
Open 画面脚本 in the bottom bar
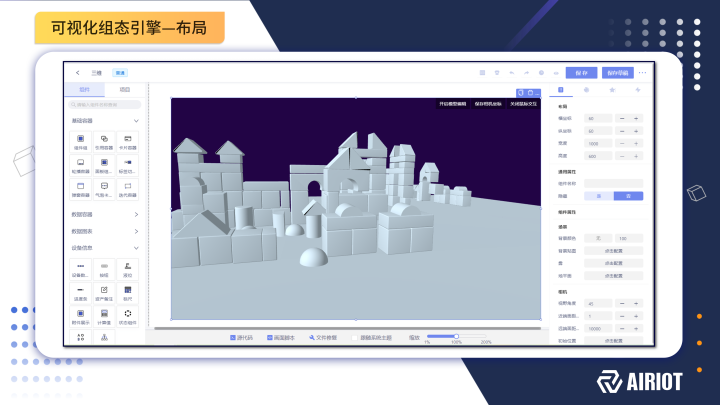[281, 338]
